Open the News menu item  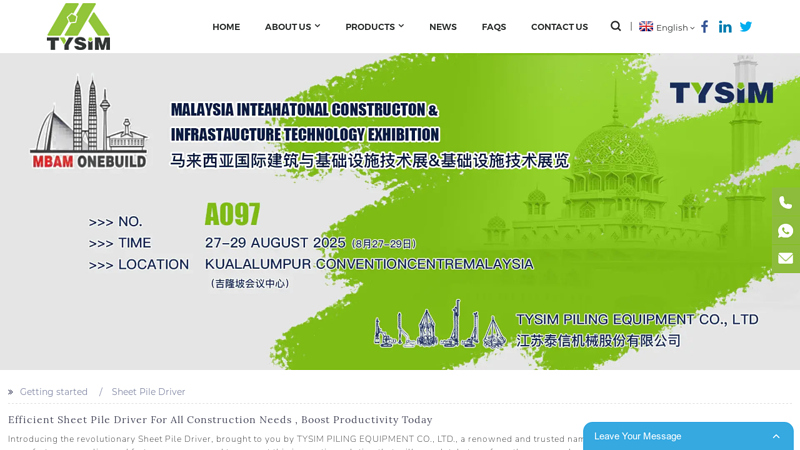coord(443,27)
